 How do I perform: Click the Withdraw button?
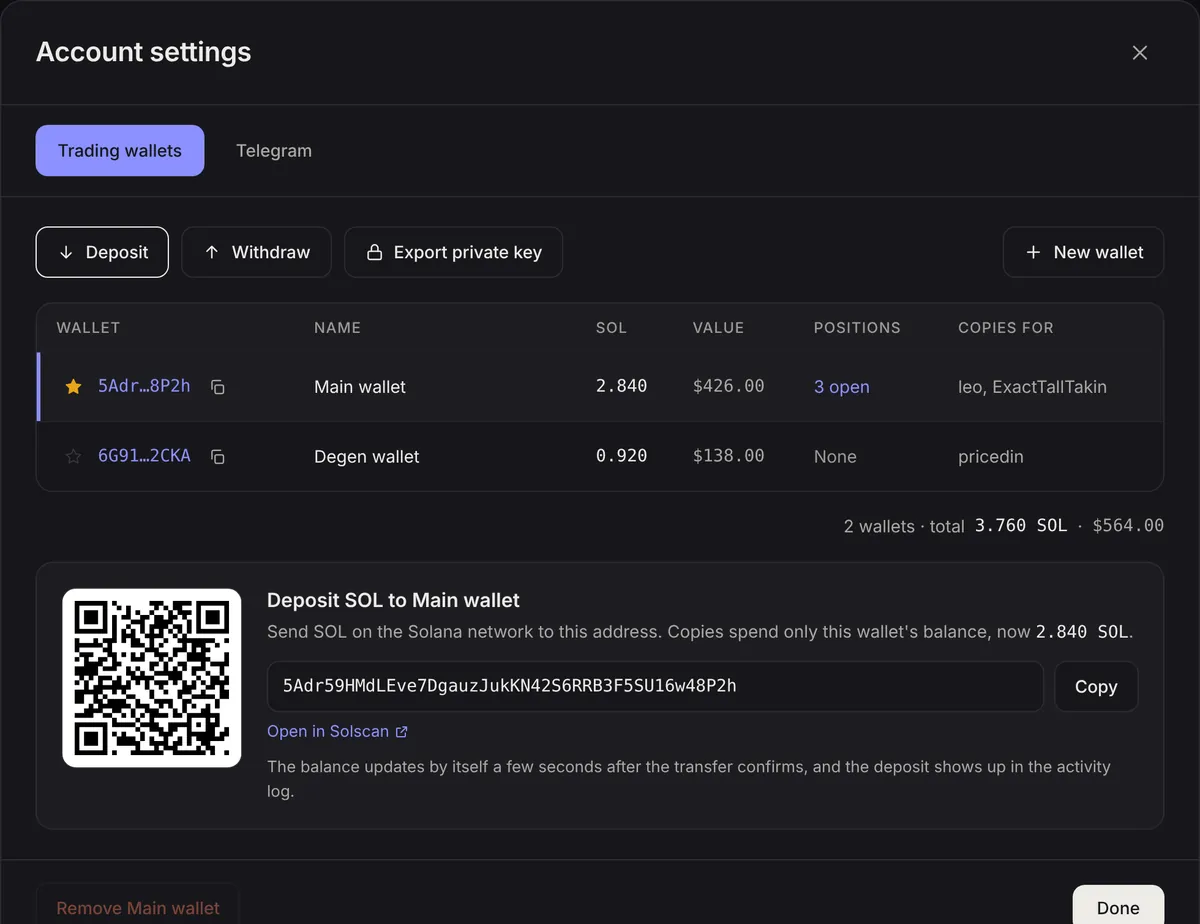pos(256,252)
